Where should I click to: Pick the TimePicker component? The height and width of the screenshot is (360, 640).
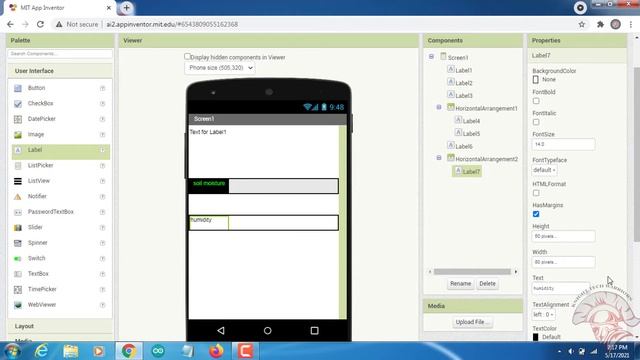click(42, 289)
